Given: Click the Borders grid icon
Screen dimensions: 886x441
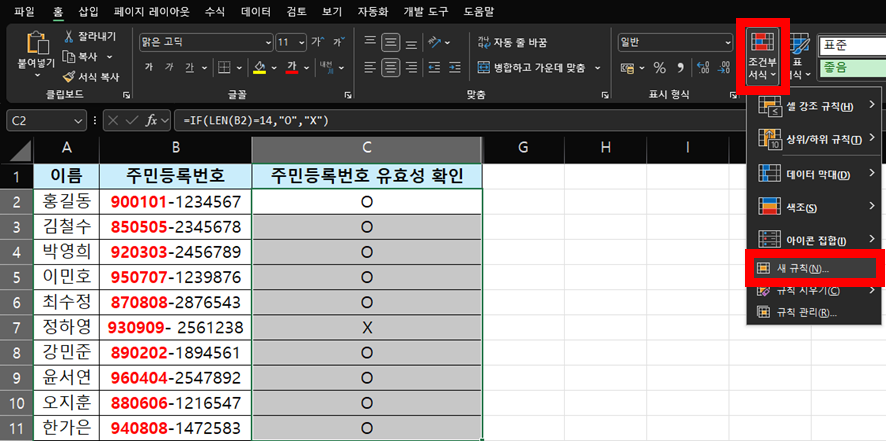Looking at the screenshot, I should point(224,68).
